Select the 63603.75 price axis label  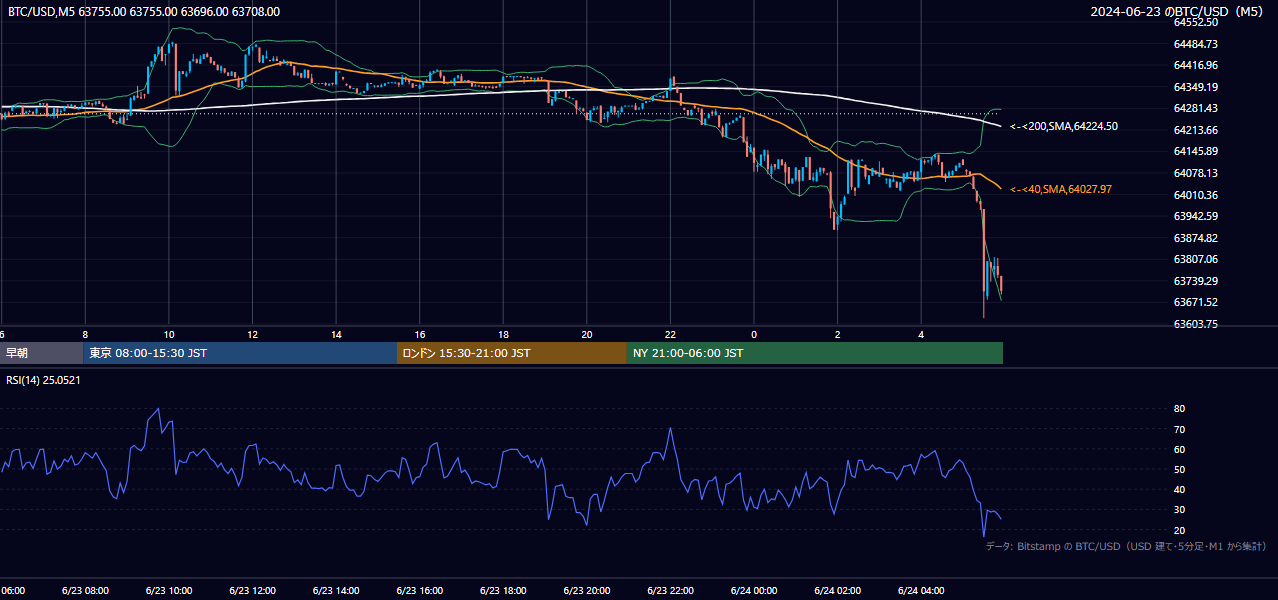(1195, 324)
